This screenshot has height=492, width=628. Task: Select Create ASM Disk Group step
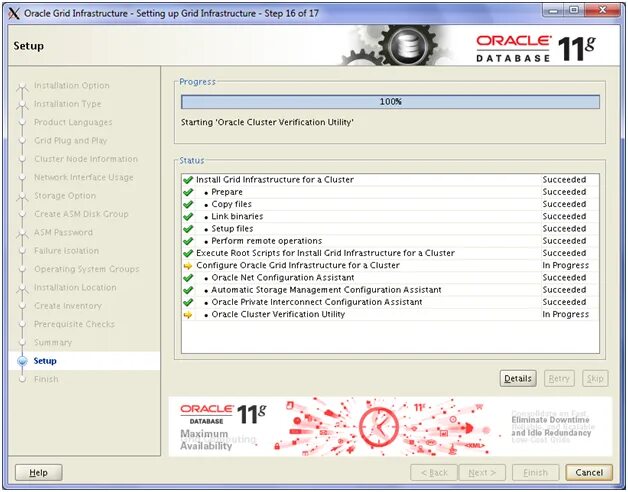81,214
